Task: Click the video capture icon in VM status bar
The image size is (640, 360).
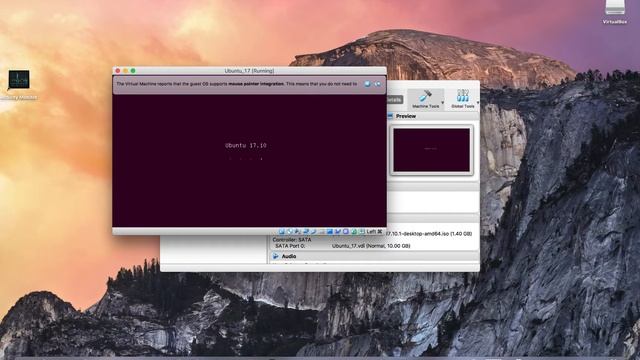Action: point(338,232)
